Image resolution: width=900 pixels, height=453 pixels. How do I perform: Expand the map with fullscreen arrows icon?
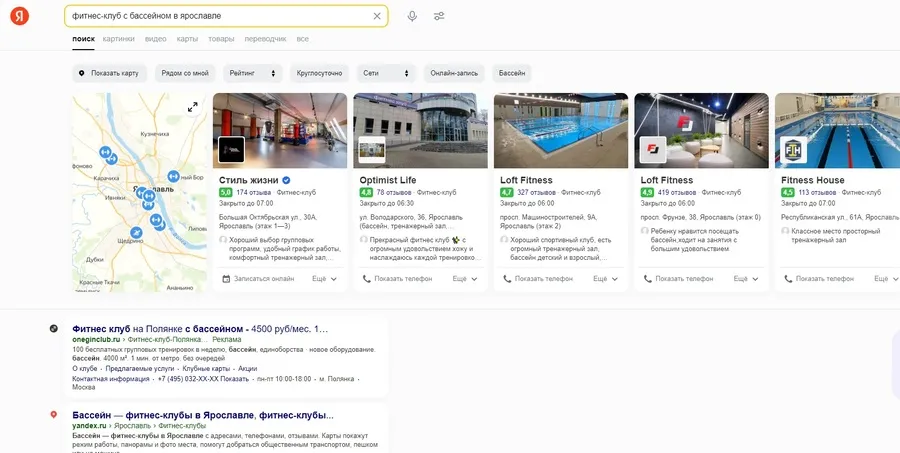click(193, 107)
